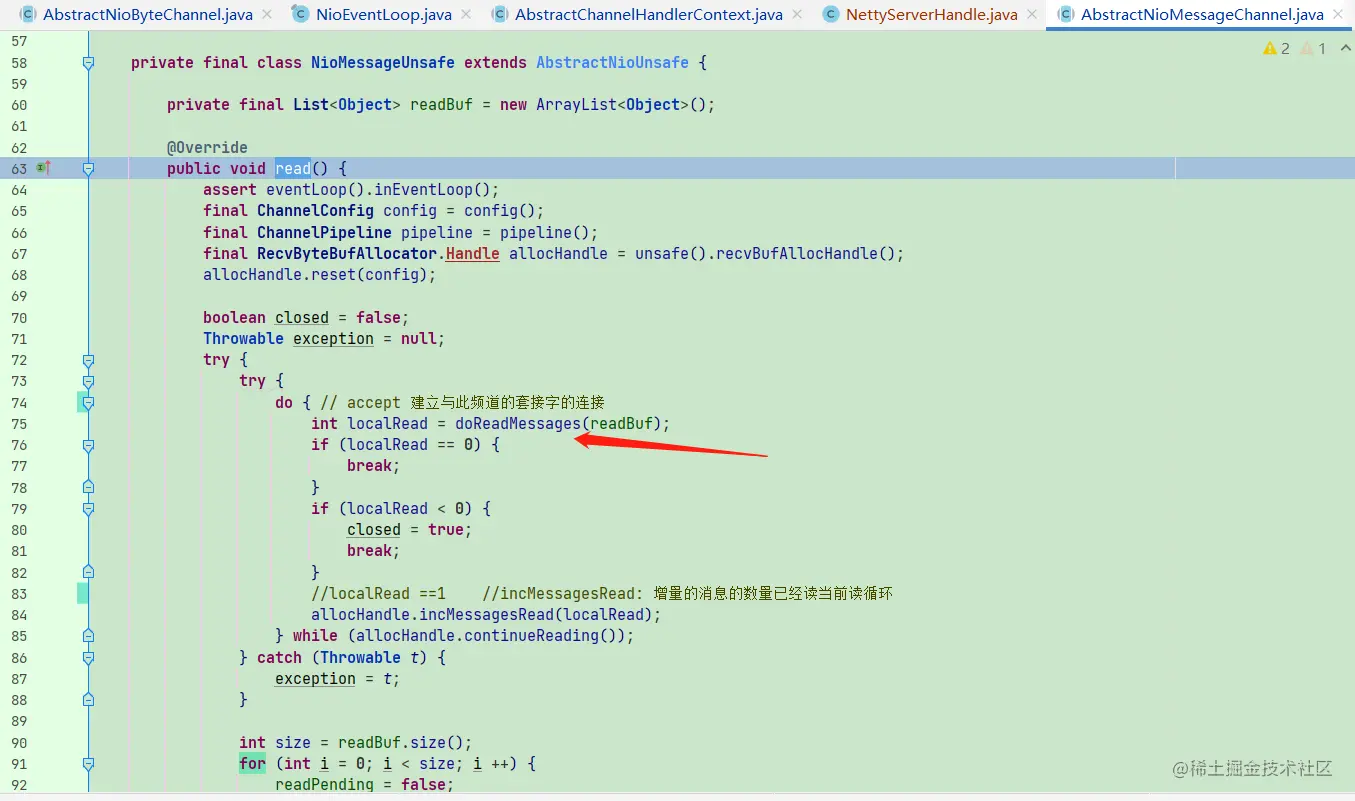1355x801 pixels.
Task: Collapse the read() method at line 63
Action: (88, 169)
